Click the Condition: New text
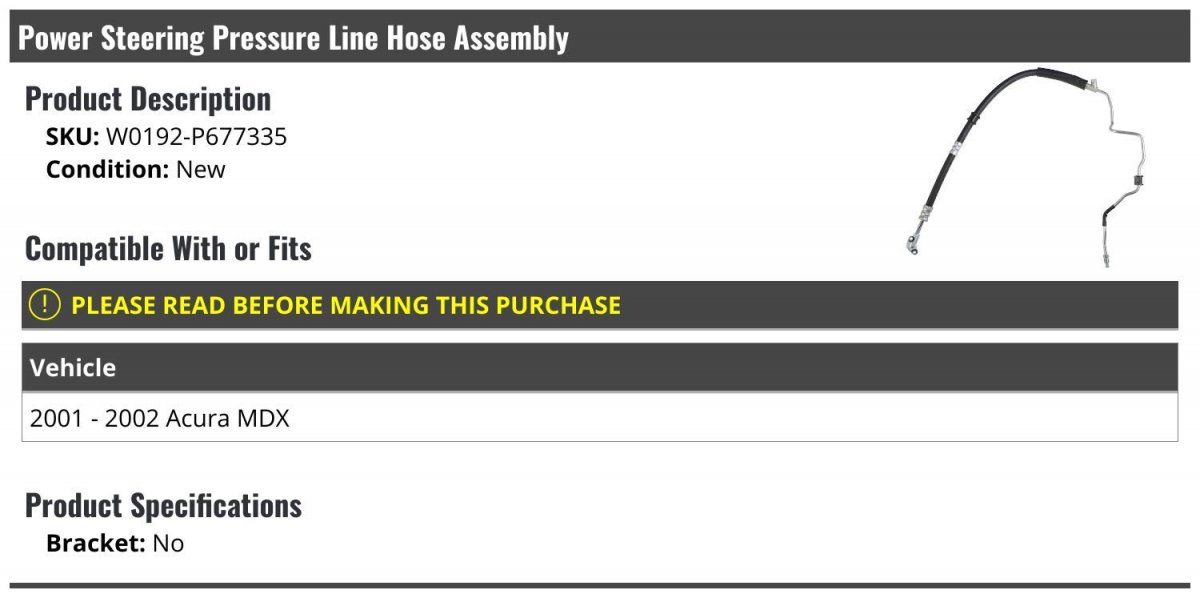 point(136,169)
